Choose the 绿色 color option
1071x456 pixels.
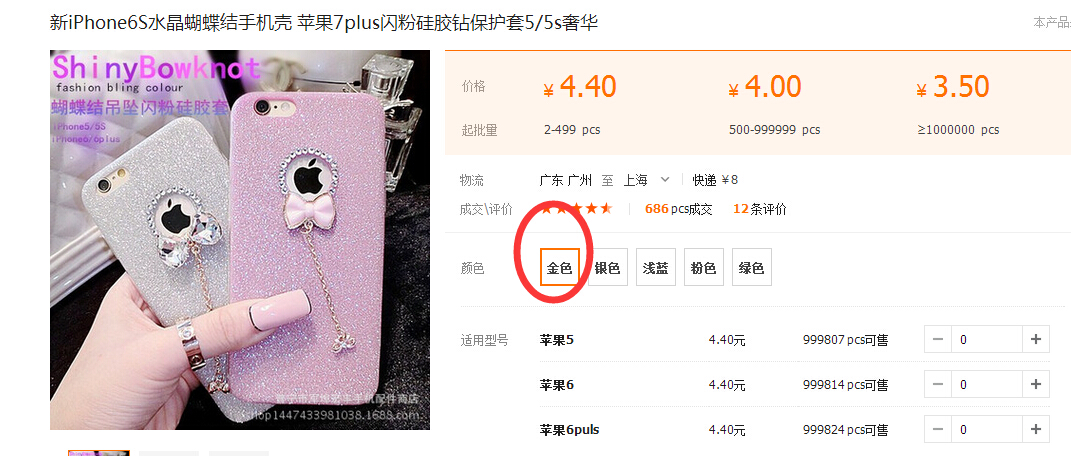click(x=751, y=267)
